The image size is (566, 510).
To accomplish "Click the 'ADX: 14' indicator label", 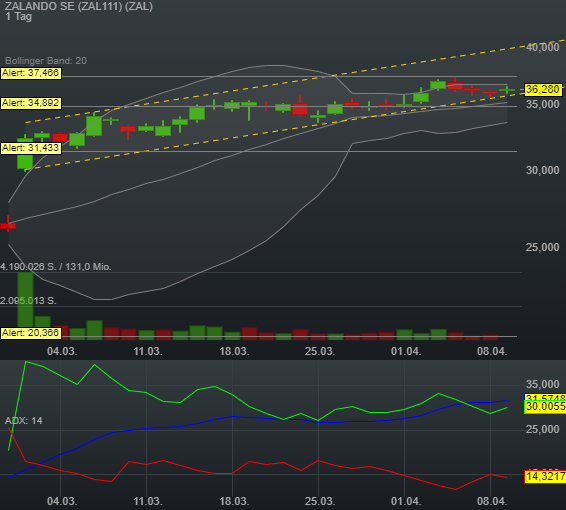I will pyautogui.click(x=23, y=421).
